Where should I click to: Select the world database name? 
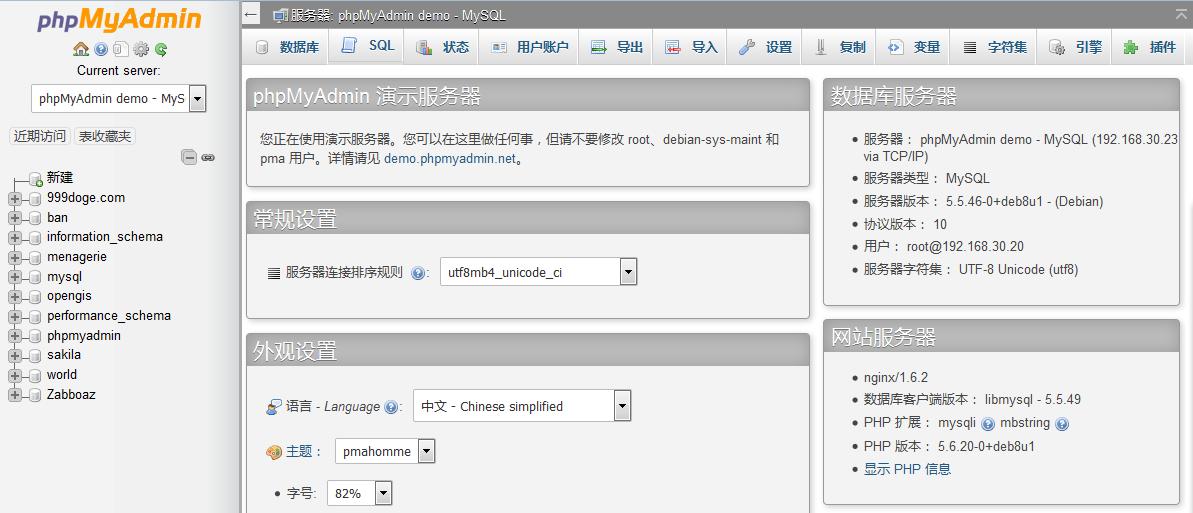[x=62, y=374]
